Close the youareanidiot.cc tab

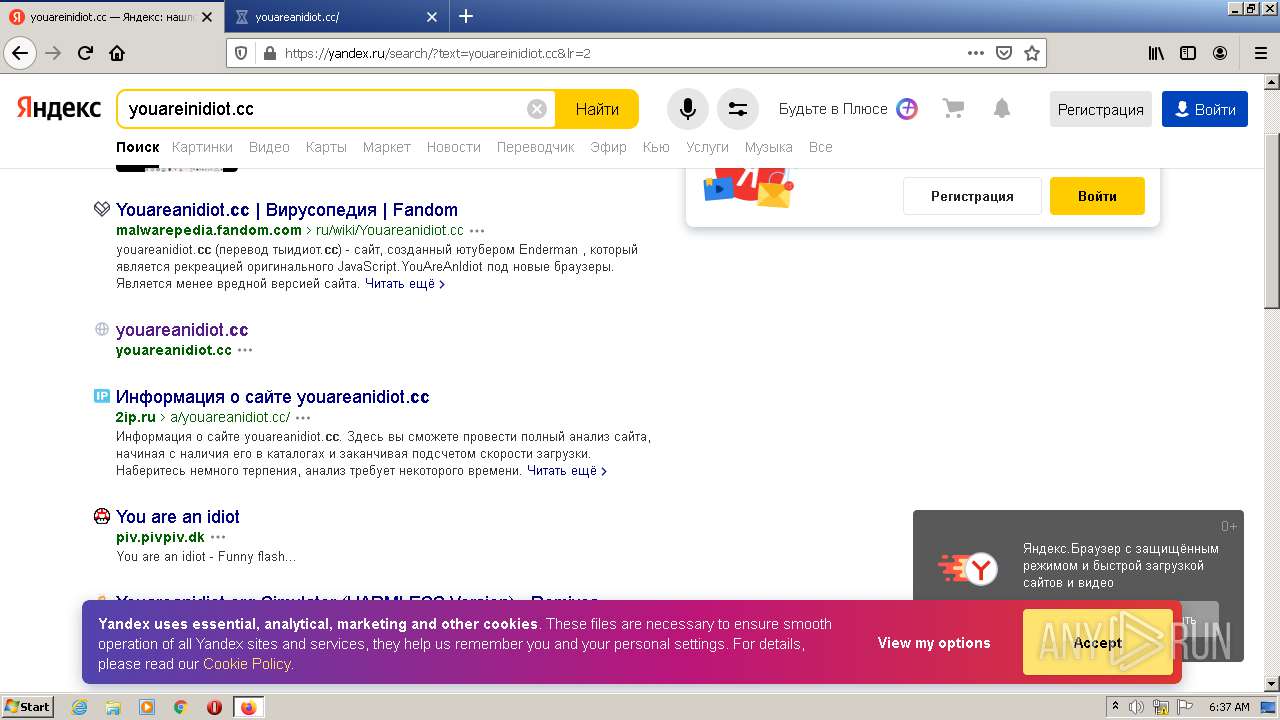click(432, 17)
